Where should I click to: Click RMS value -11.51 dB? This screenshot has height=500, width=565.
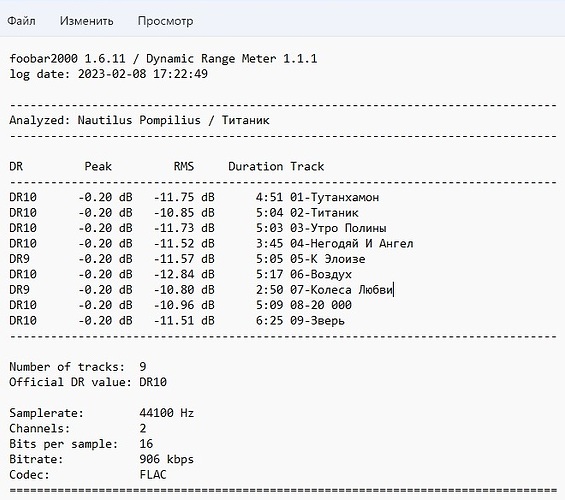[x=184, y=321]
